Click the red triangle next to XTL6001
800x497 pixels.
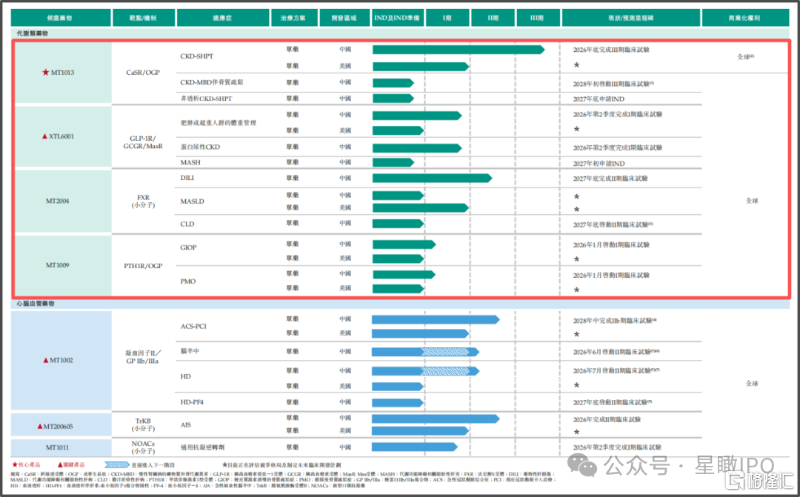click(44, 136)
